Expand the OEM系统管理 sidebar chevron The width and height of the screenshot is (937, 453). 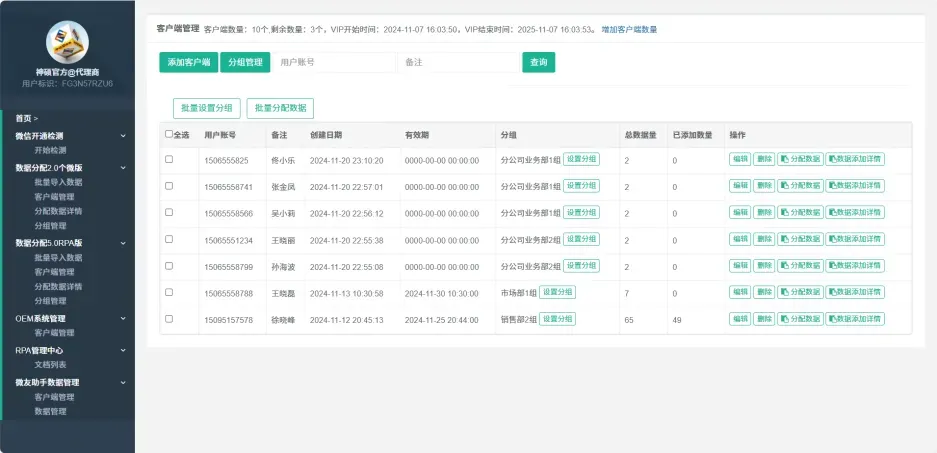click(x=123, y=318)
